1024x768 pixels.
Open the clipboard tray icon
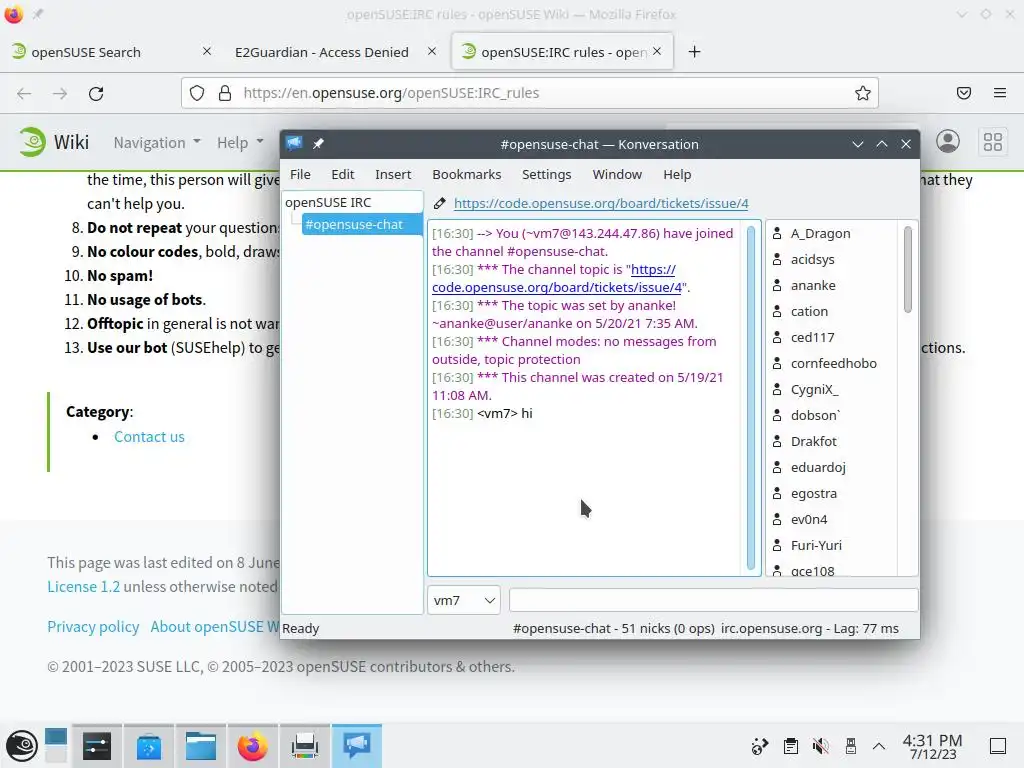pos(790,746)
